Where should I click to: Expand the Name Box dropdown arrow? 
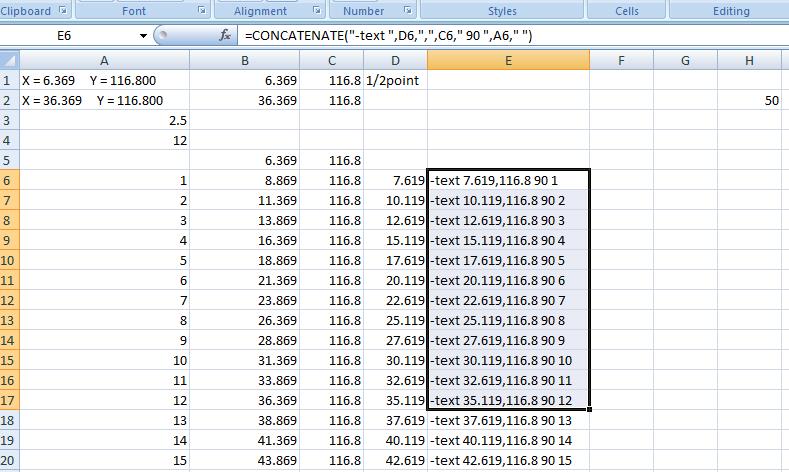143,36
